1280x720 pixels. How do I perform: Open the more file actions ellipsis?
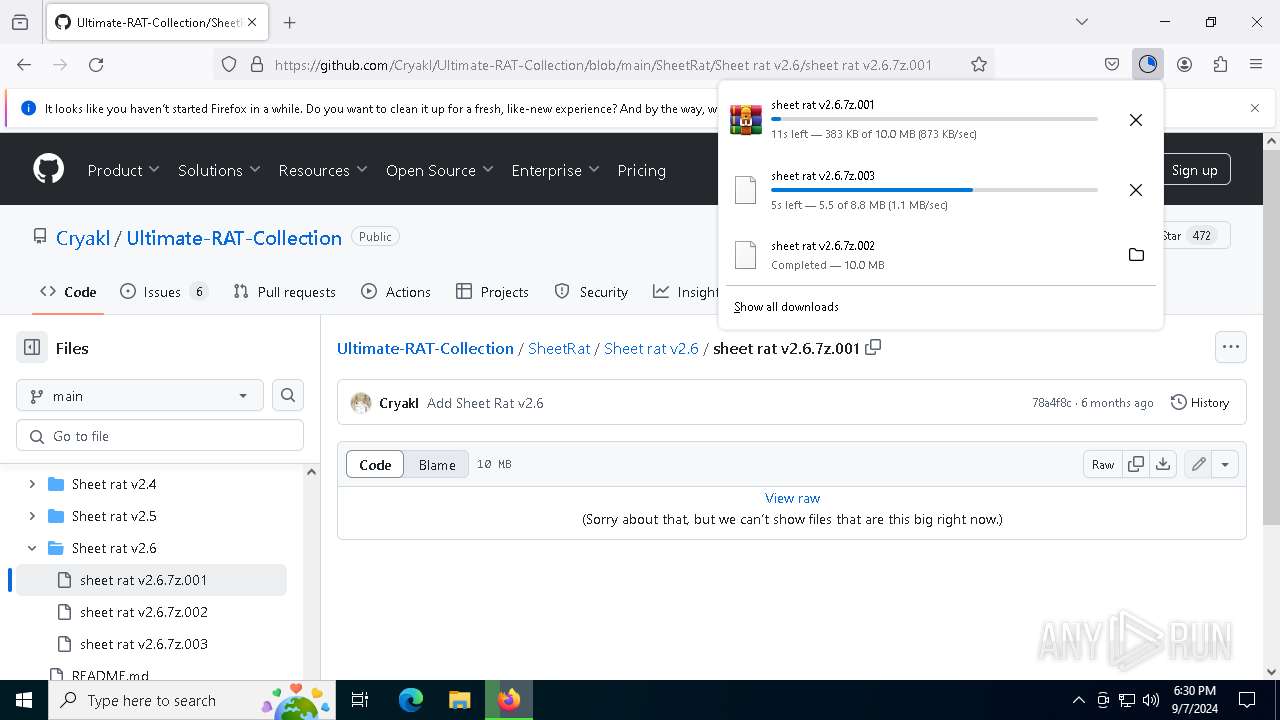(1231, 347)
